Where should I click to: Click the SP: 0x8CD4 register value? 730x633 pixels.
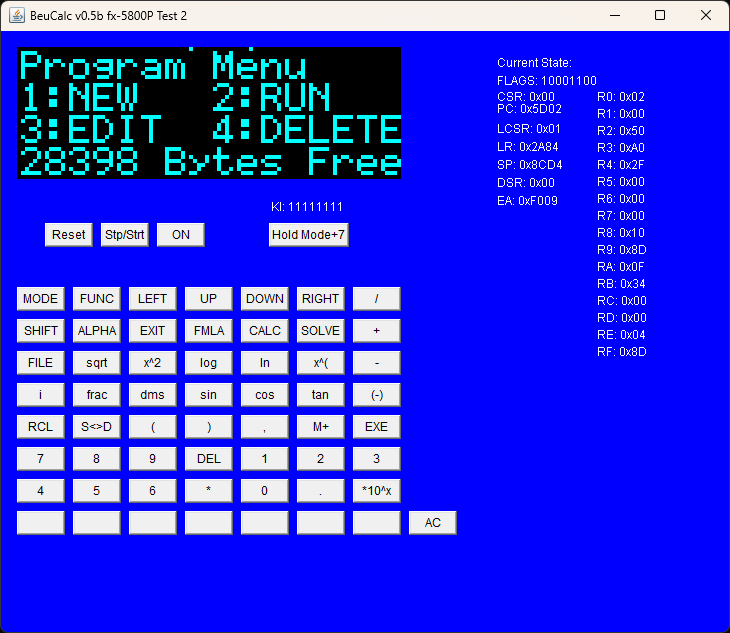click(x=530, y=165)
